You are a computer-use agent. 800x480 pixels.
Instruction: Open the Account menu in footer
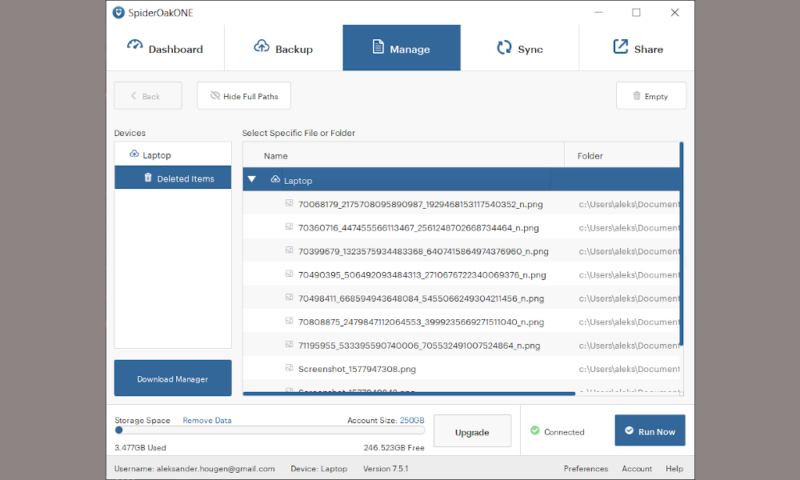tap(637, 468)
